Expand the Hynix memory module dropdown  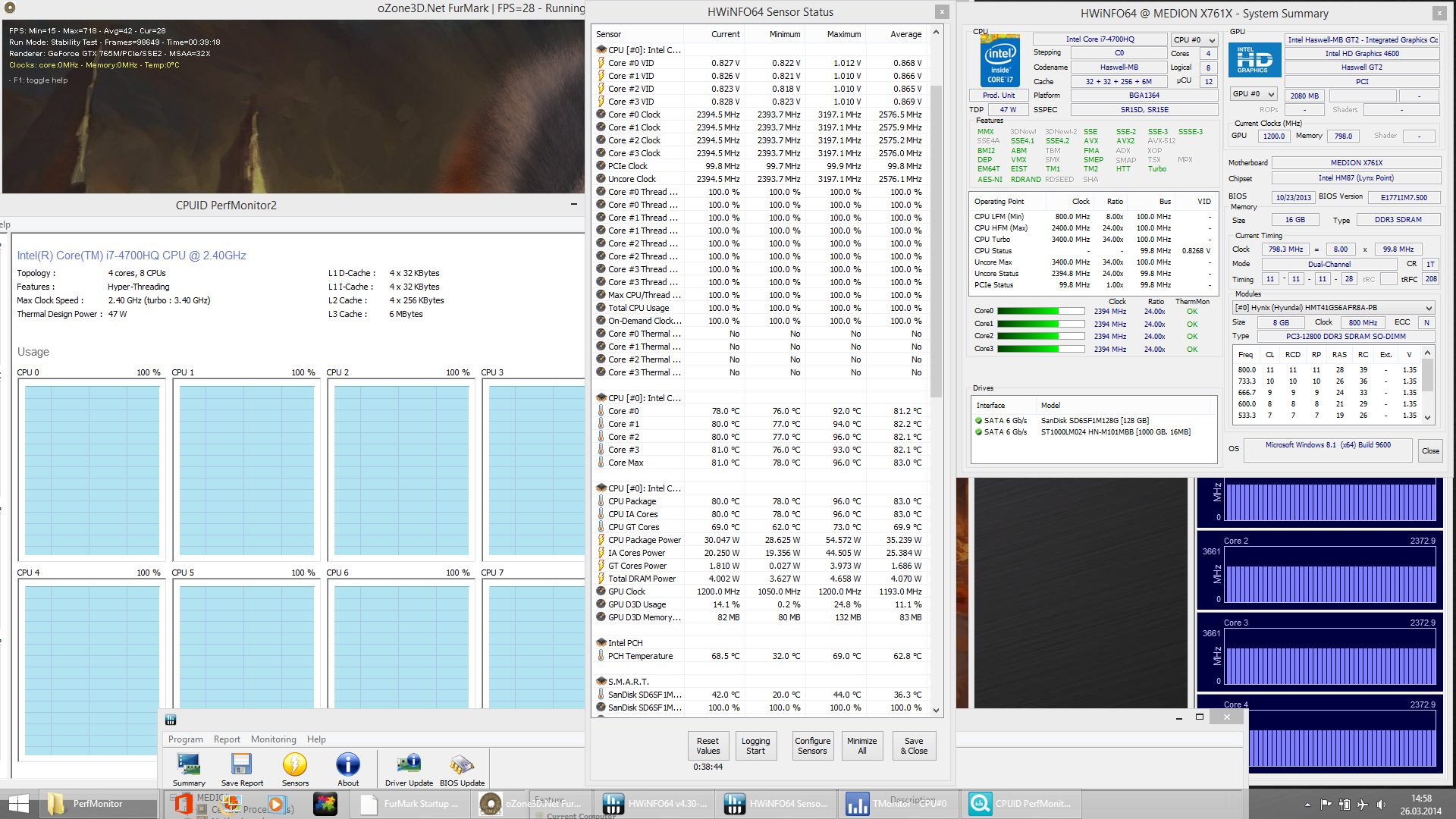pyautogui.click(x=1333, y=308)
